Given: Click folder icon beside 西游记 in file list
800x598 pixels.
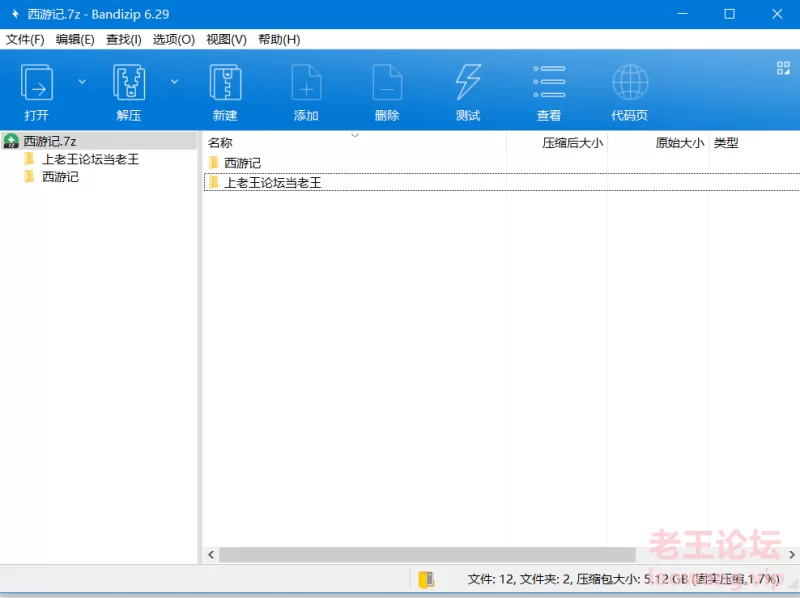Looking at the screenshot, I should coord(214,162).
